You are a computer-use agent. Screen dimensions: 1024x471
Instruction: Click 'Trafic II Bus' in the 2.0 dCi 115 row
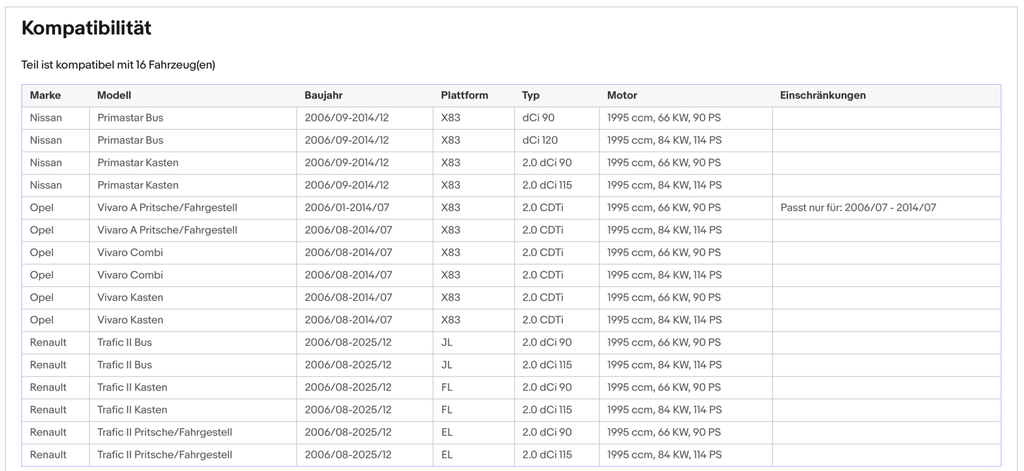(124, 365)
